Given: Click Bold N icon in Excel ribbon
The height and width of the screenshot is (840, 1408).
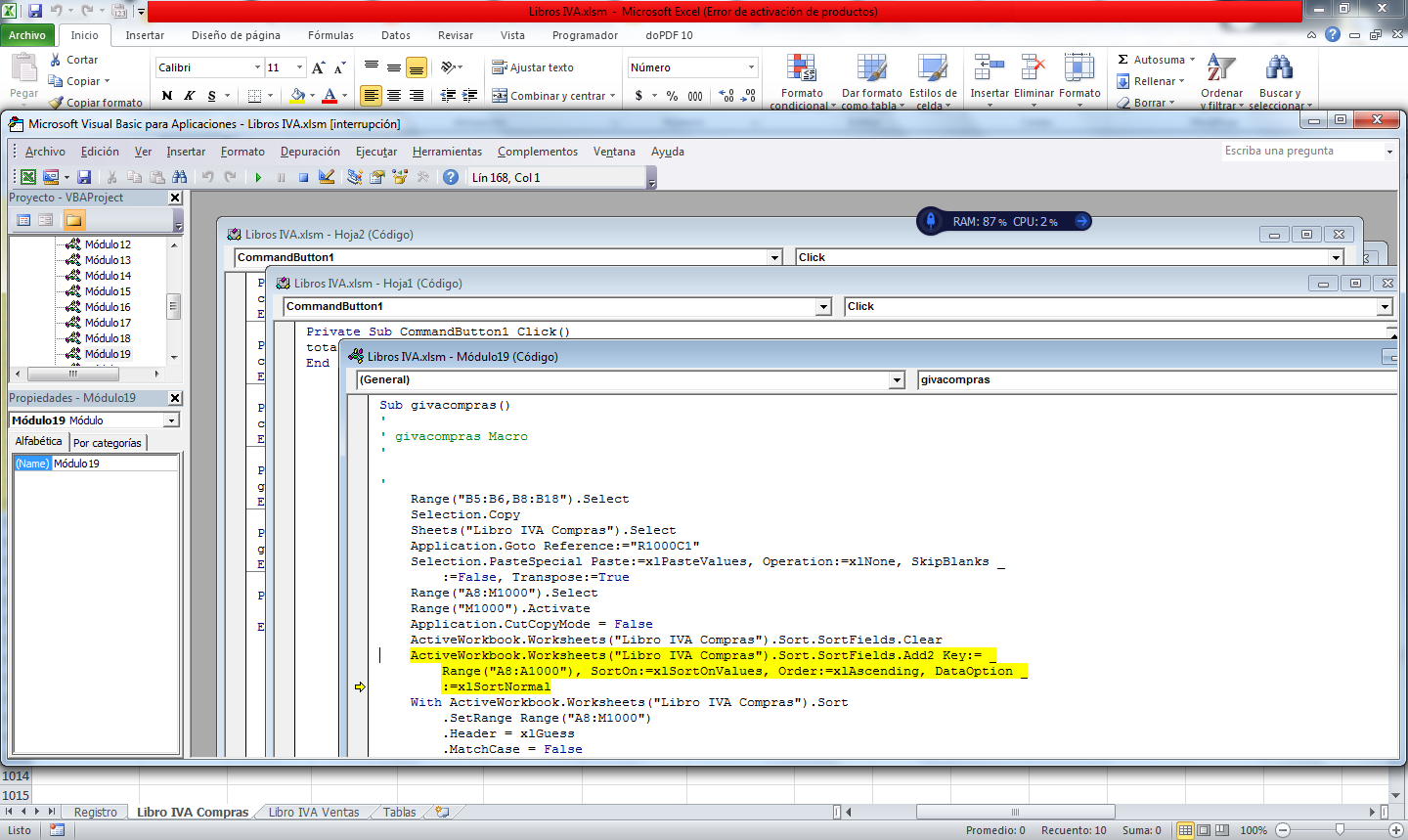Looking at the screenshot, I should [x=167, y=96].
